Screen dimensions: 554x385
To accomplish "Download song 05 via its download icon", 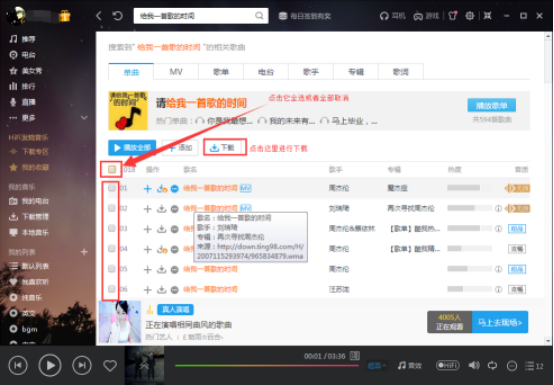I will click(x=161, y=270).
